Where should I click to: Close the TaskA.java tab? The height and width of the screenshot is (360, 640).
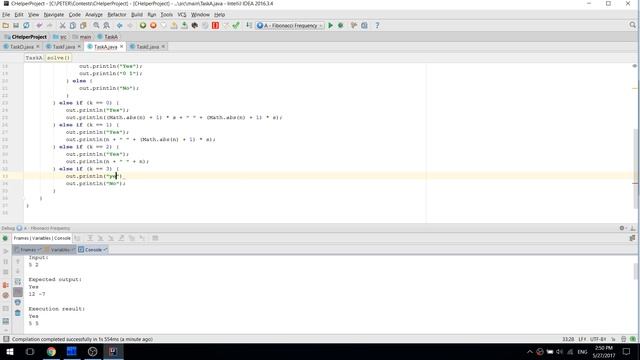point(121,47)
